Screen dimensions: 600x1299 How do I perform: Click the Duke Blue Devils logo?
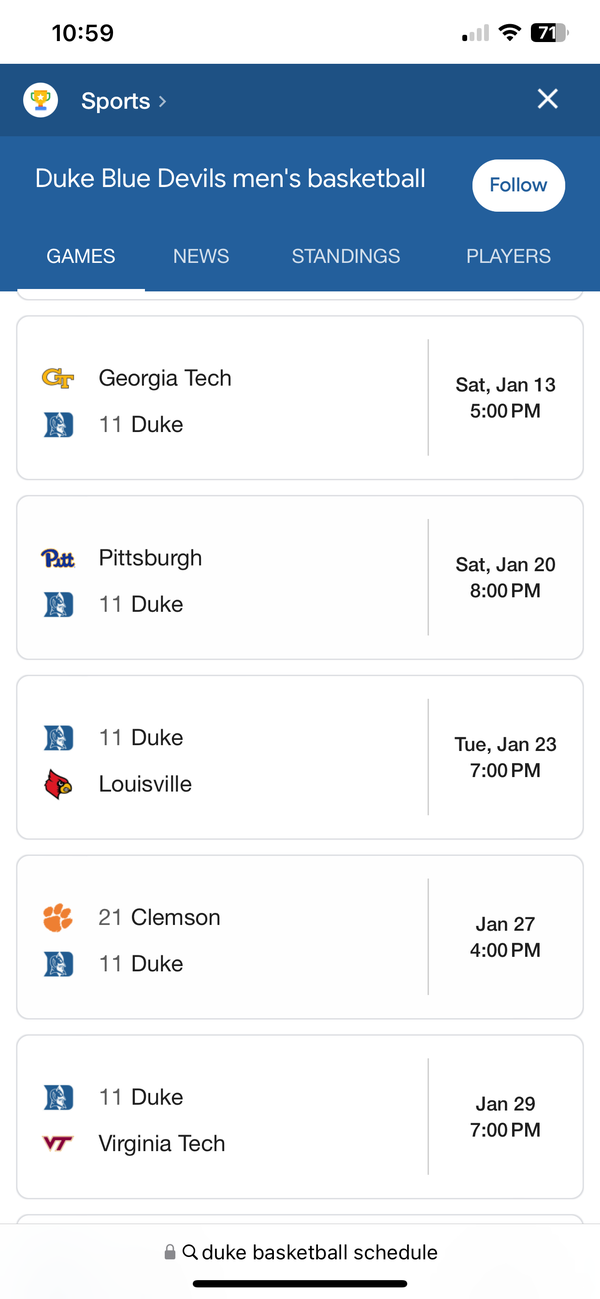coord(58,424)
